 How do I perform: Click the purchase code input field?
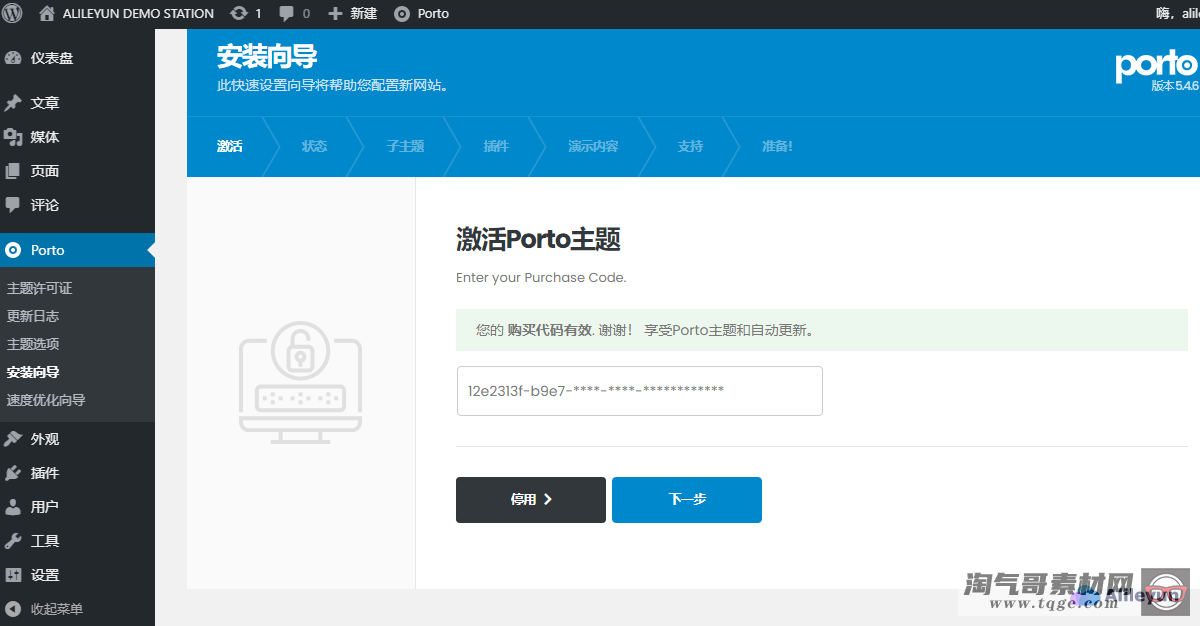point(639,390)
